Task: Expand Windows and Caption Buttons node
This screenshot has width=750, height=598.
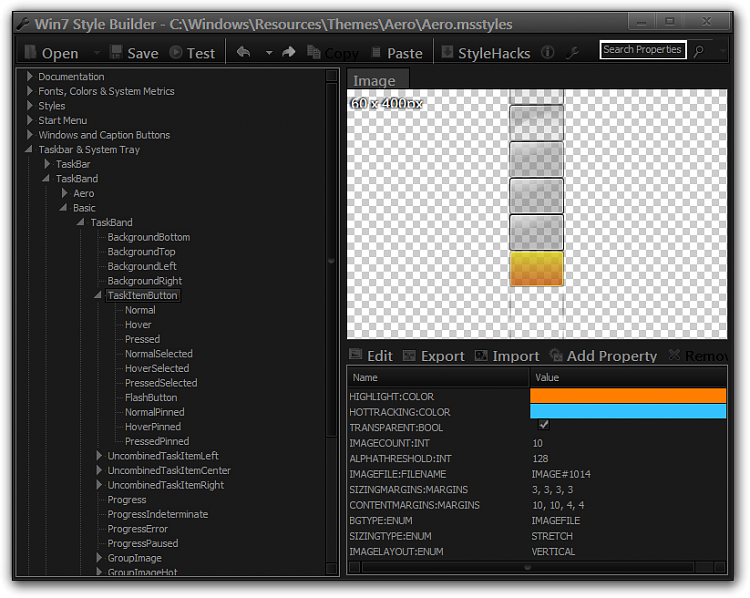Action: click(30, 134)
